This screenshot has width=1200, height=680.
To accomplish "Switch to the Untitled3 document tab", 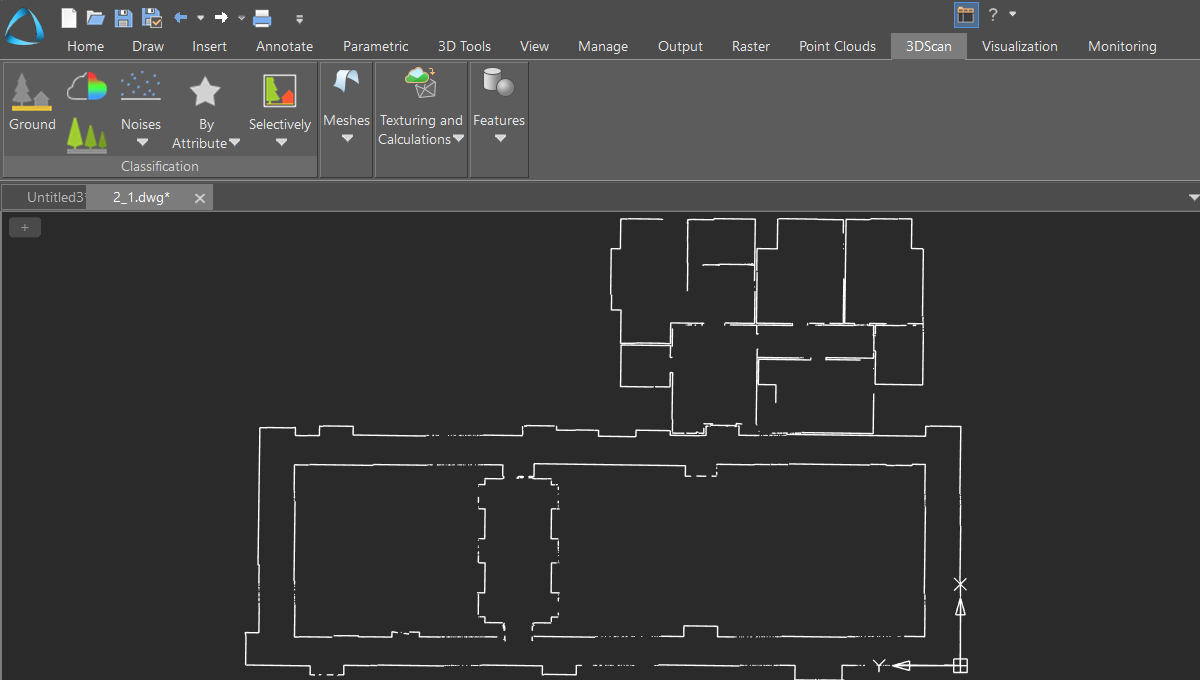I will click(x=53, y=197).
